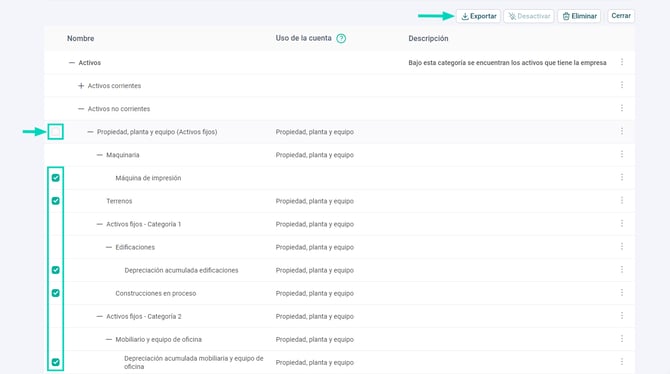Click the help icon beside Uso de la cuenta
The width and height of the screenshot is (670, 374).
click(341, 38)
